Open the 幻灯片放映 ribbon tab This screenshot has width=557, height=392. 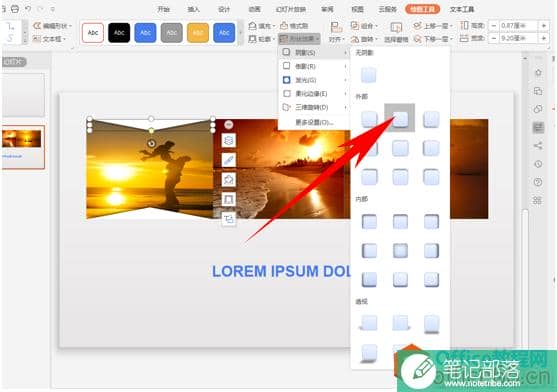click(x=291, y=9)
